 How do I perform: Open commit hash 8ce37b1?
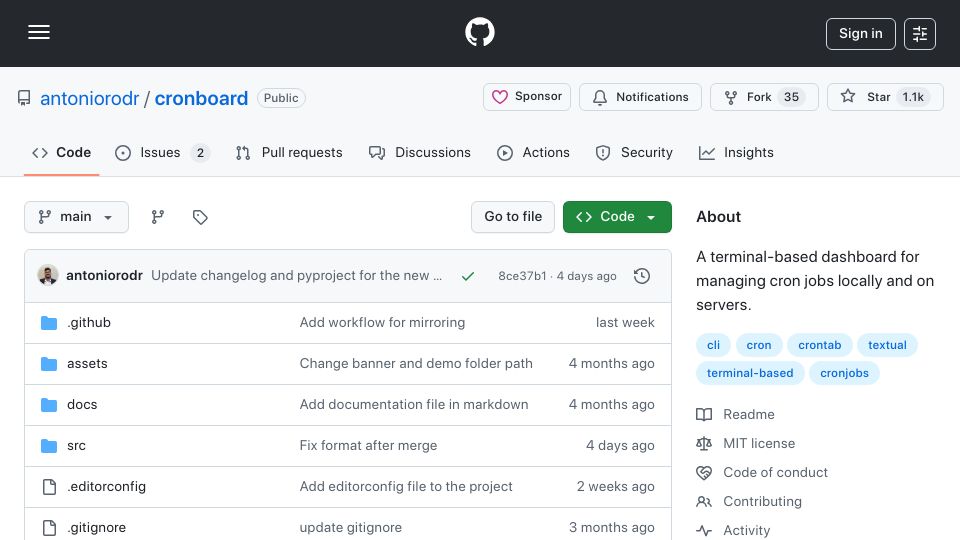point(522,276)
